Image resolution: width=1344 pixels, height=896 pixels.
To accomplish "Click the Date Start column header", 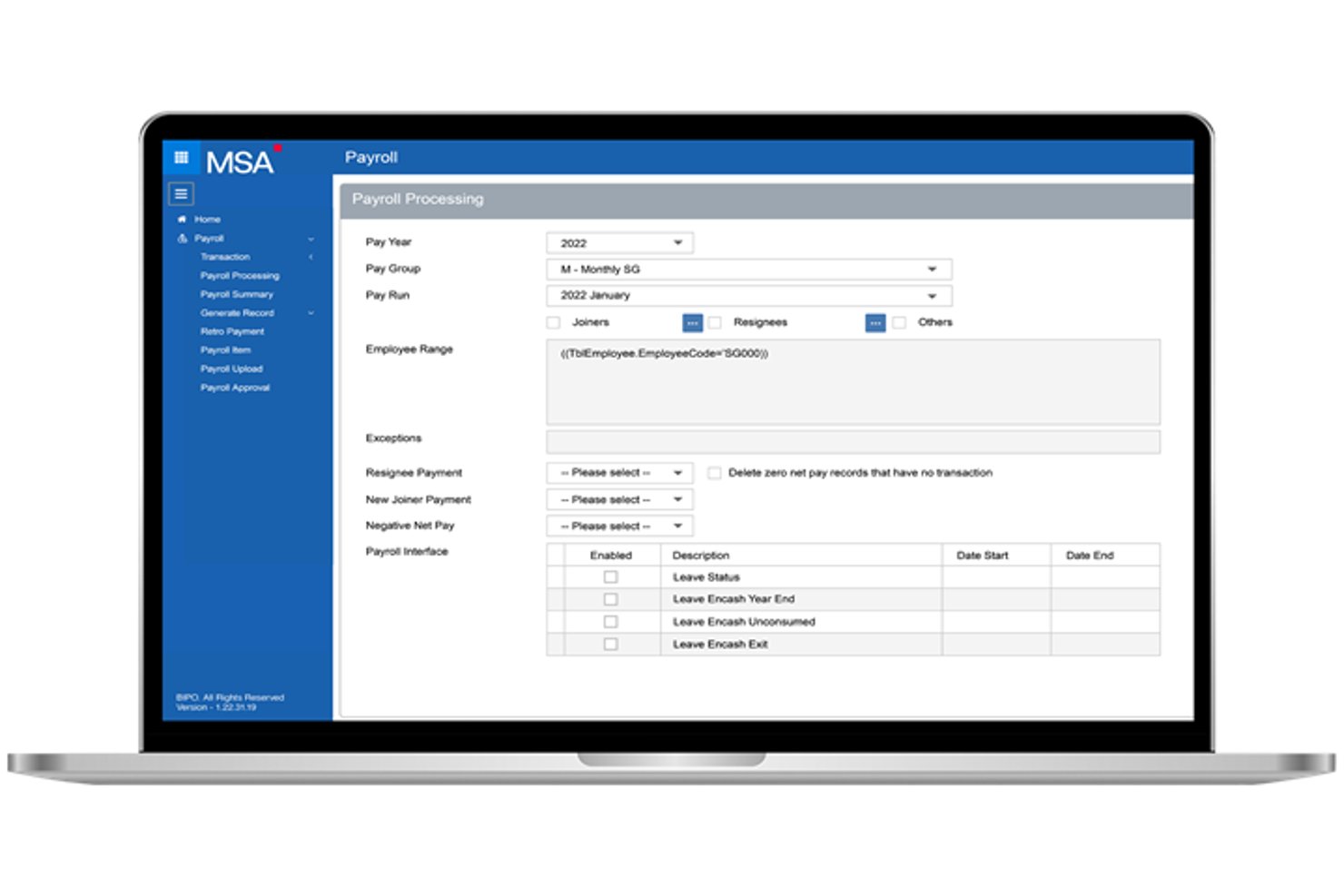I will (x=982, y=556).
